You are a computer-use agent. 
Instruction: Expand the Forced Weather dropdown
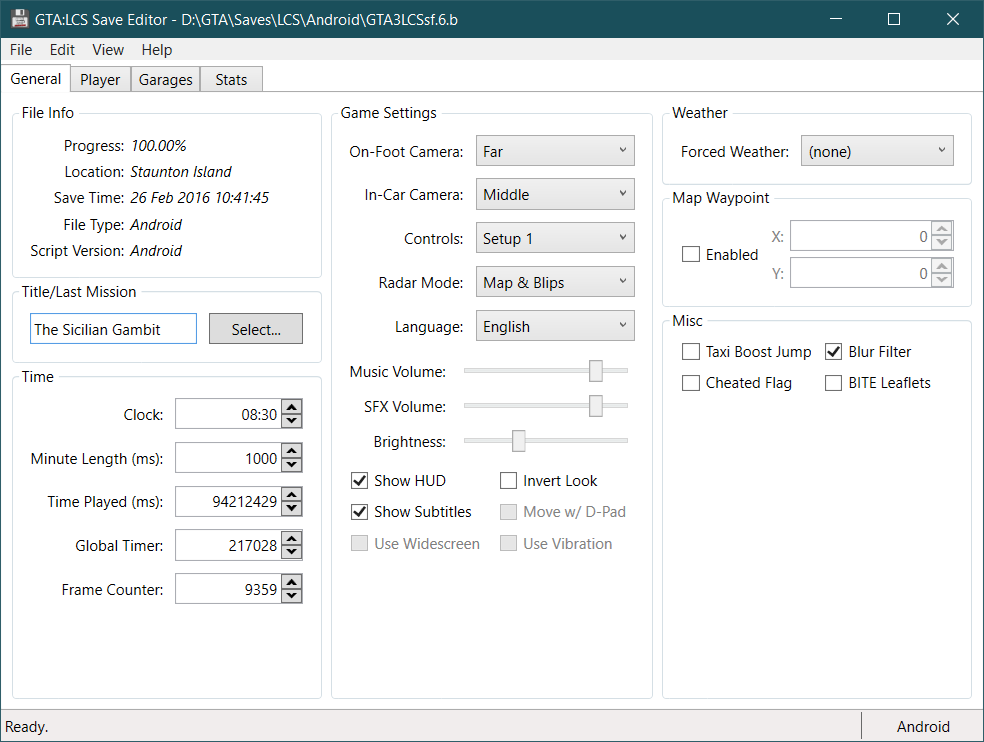click(877, 151)
